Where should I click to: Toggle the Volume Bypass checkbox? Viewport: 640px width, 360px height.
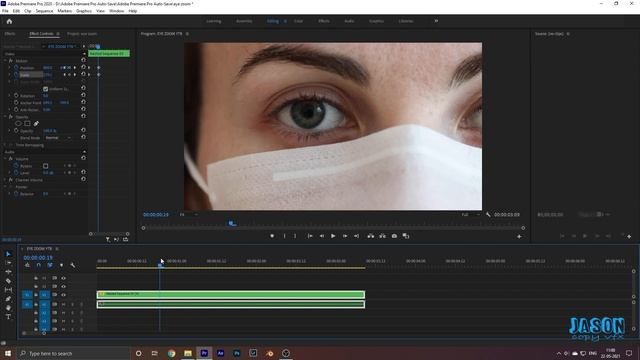pos(45,166)
